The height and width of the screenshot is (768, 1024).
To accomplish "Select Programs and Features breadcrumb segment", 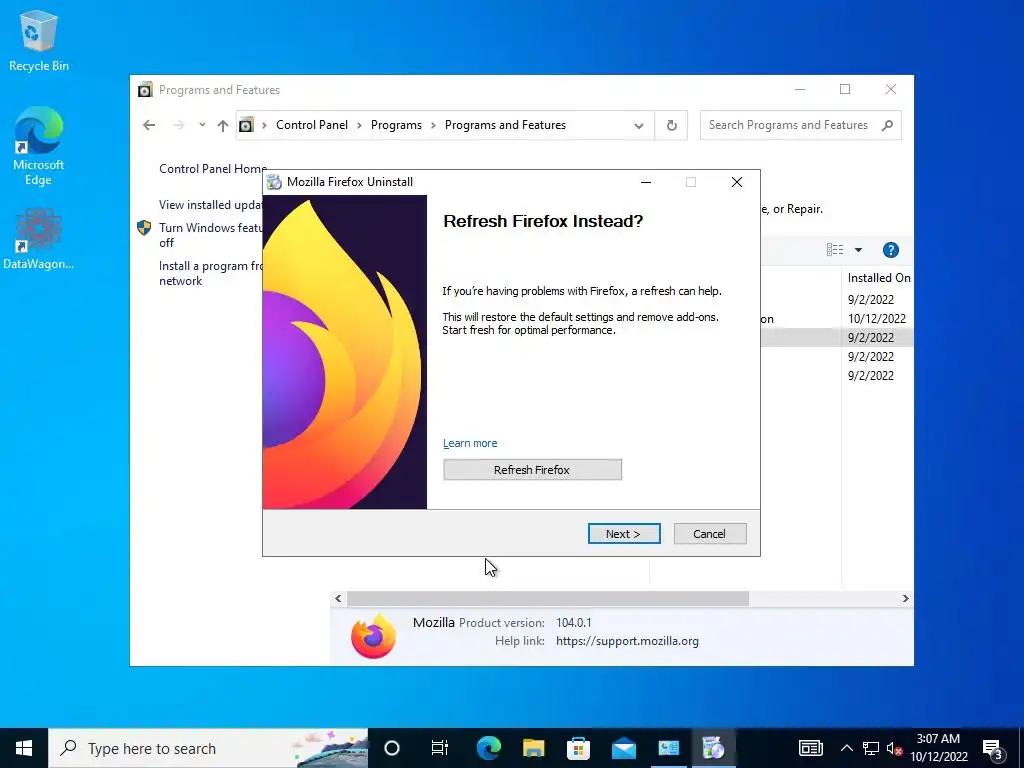I will pos(505,125).
